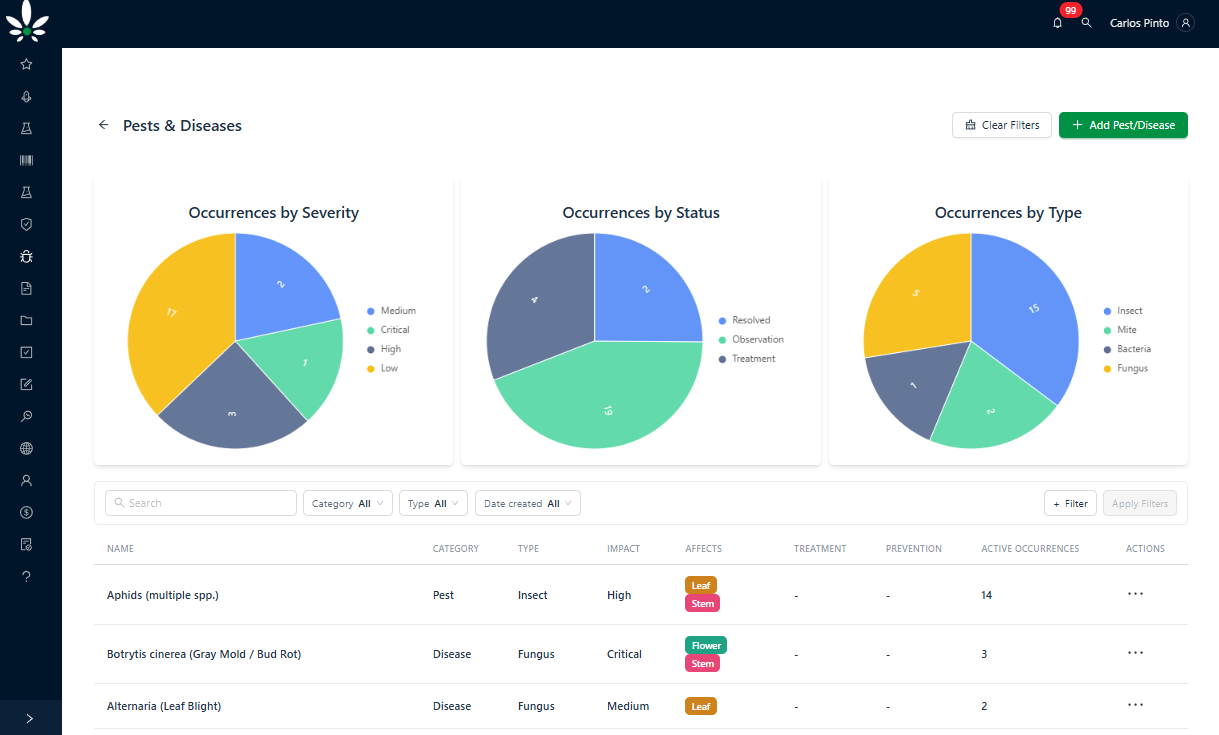Click the barcode icon in the sidebar

click(x=26, y=160)
